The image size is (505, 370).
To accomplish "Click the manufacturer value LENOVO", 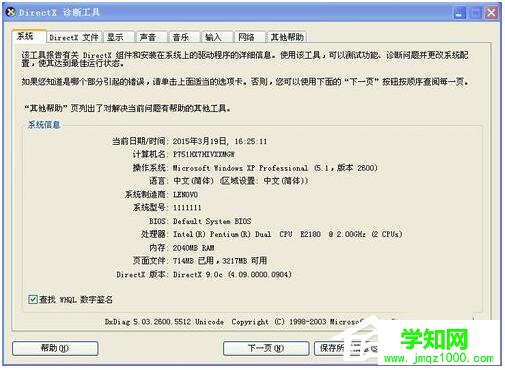I will coord(185,194).
